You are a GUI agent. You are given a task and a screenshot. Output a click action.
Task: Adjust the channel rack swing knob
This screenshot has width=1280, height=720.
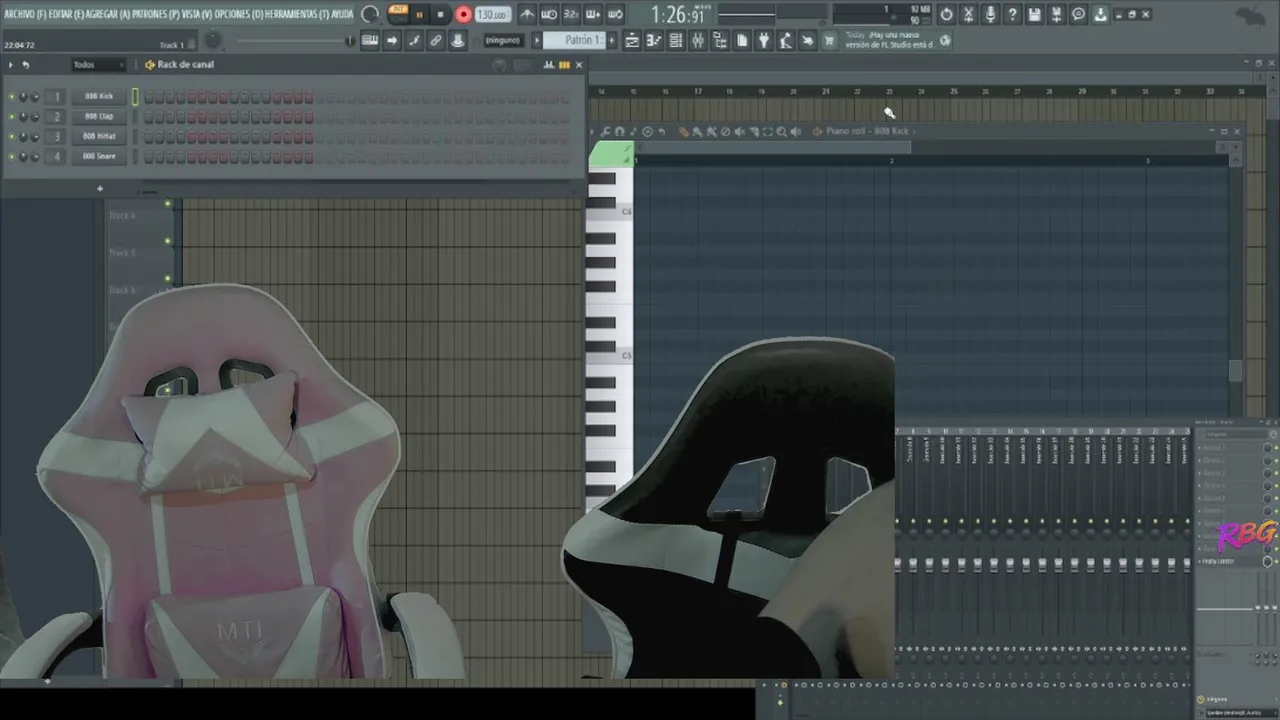coord(499,65)
